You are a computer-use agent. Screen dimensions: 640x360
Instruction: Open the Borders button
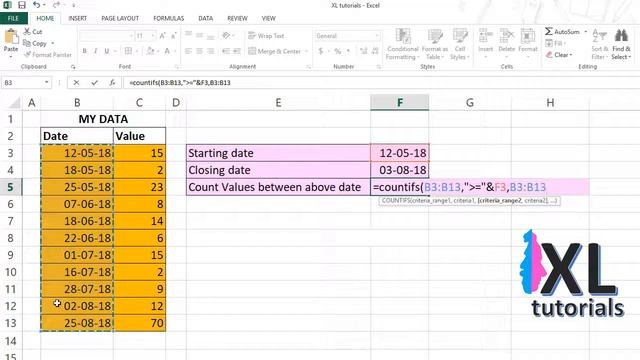coord(128,51)
